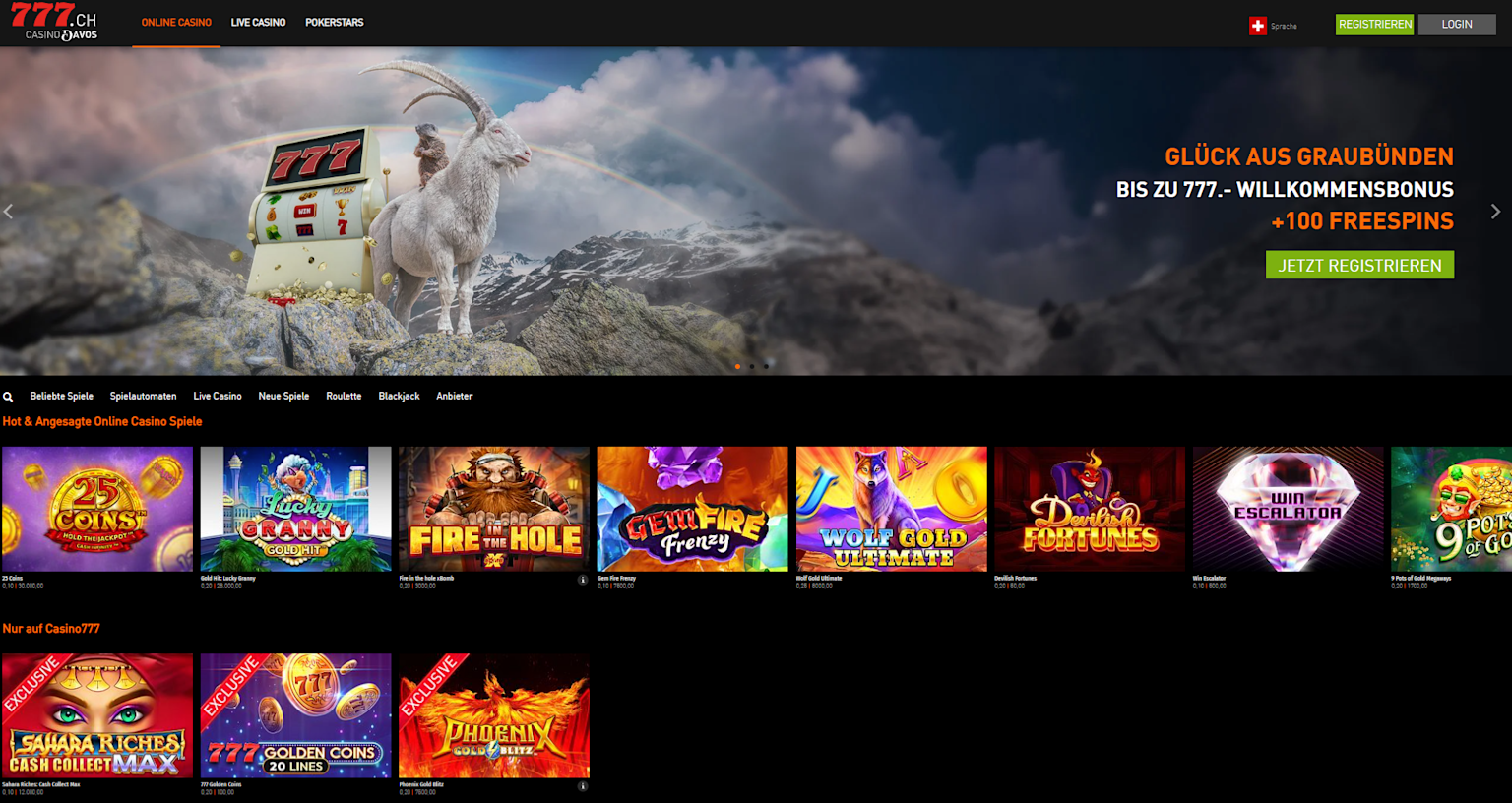Click 'Sahara Riches: Cash Collect Max' title text

point(41,785)
